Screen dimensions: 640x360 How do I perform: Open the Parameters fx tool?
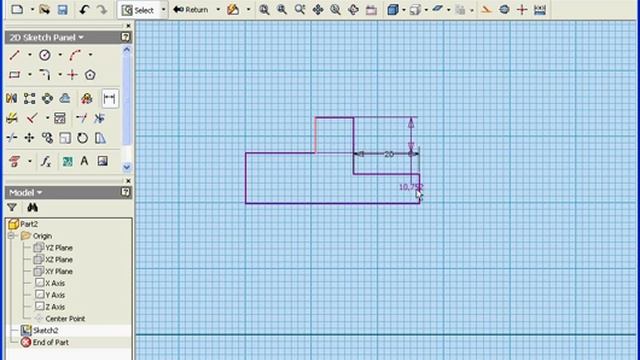[x=46, y=162]
